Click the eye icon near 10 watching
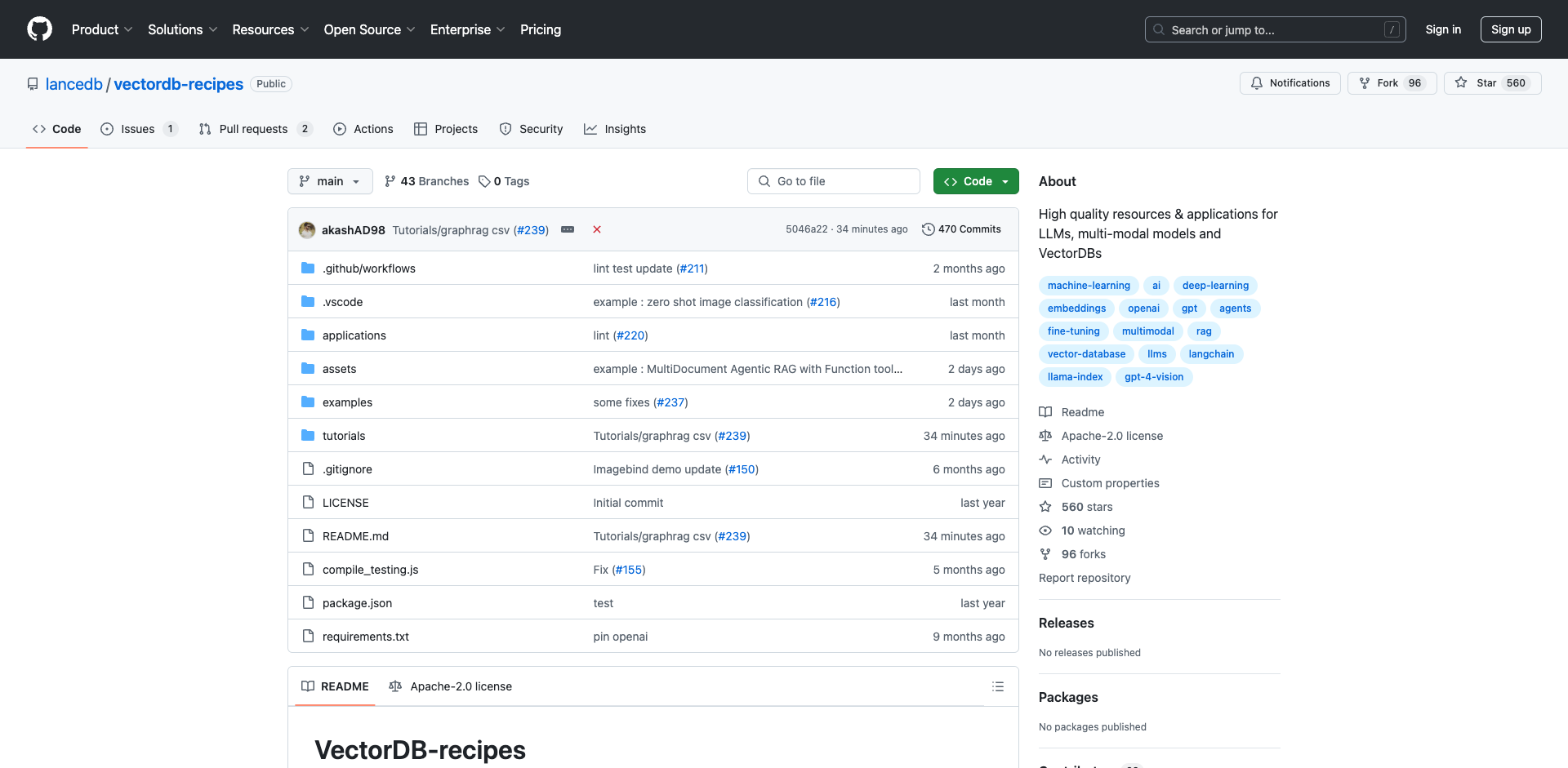This screenshot has height=768, width=1568. (1045, 530)
